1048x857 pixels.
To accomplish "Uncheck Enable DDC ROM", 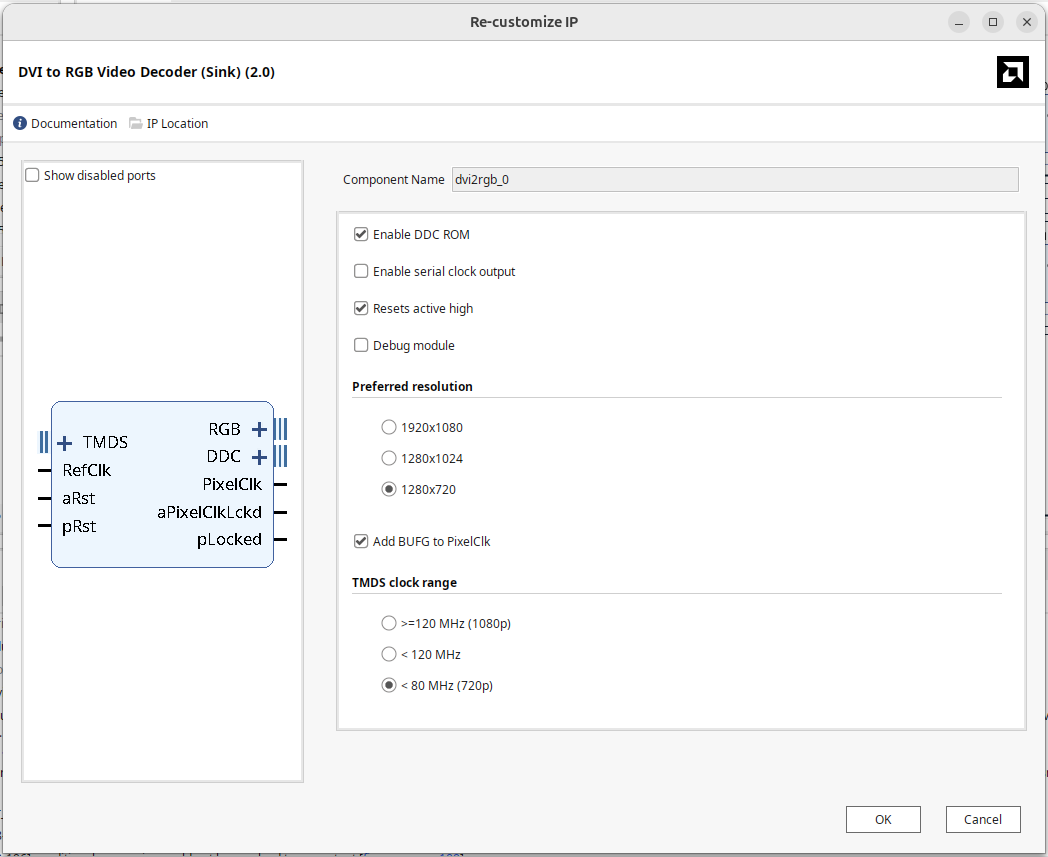I will (x=361, y=235).
